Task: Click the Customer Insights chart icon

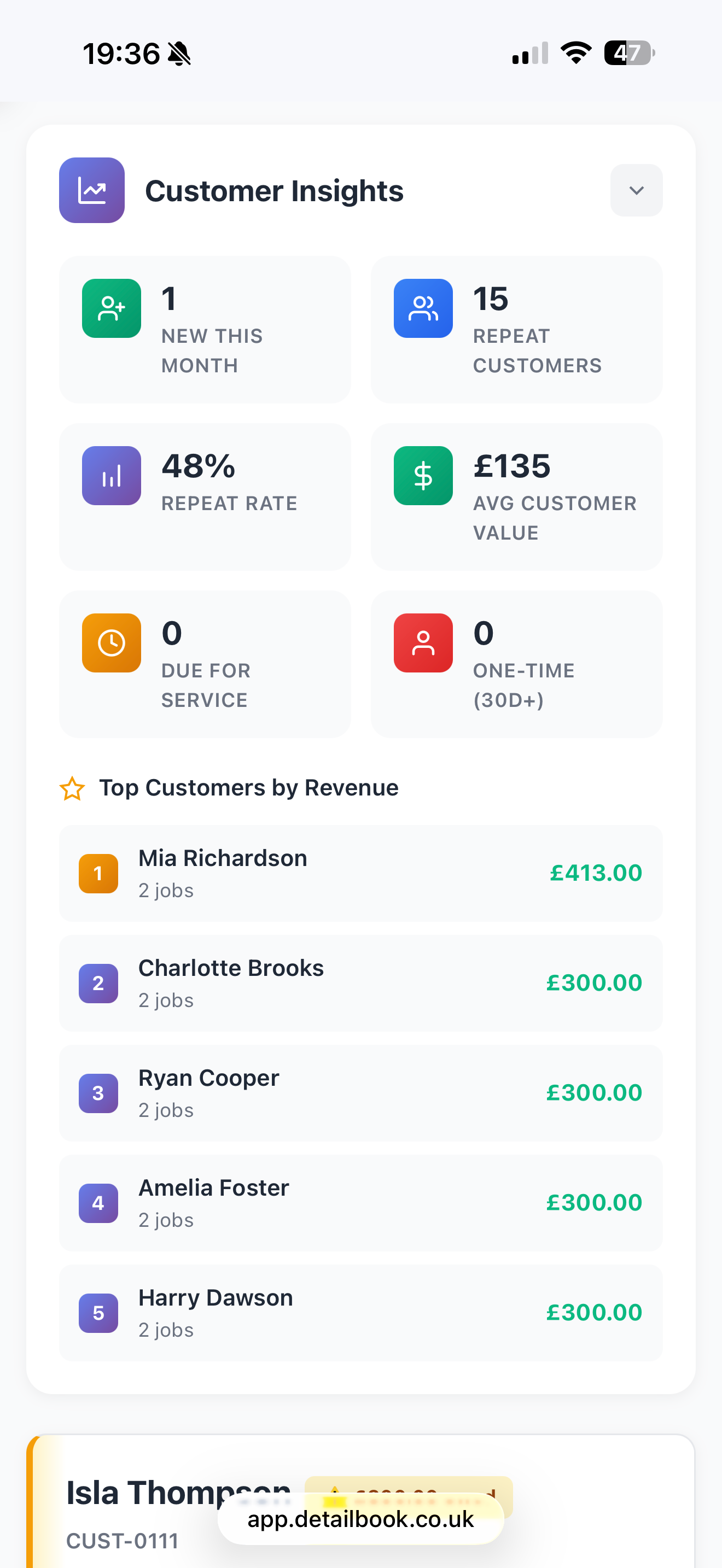Action: click(x=91, y=190)
